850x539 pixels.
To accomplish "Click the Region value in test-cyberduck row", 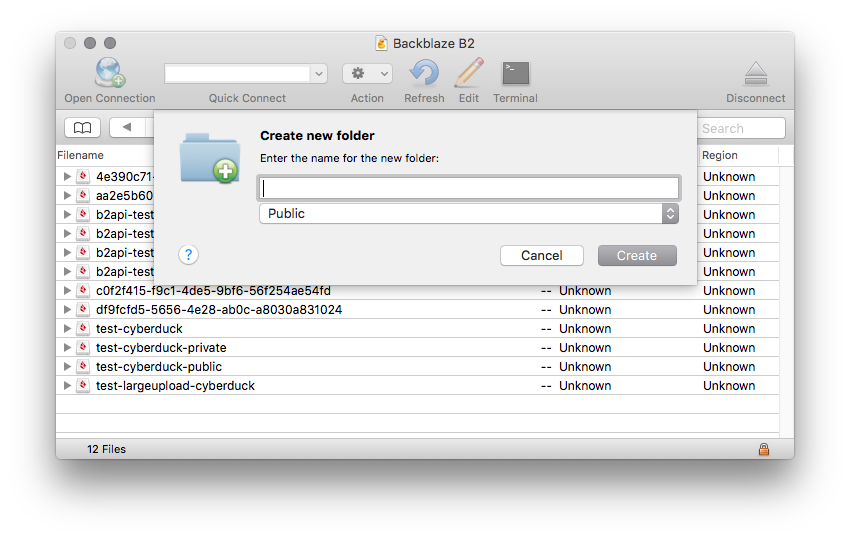I will (x=729, y=329).
